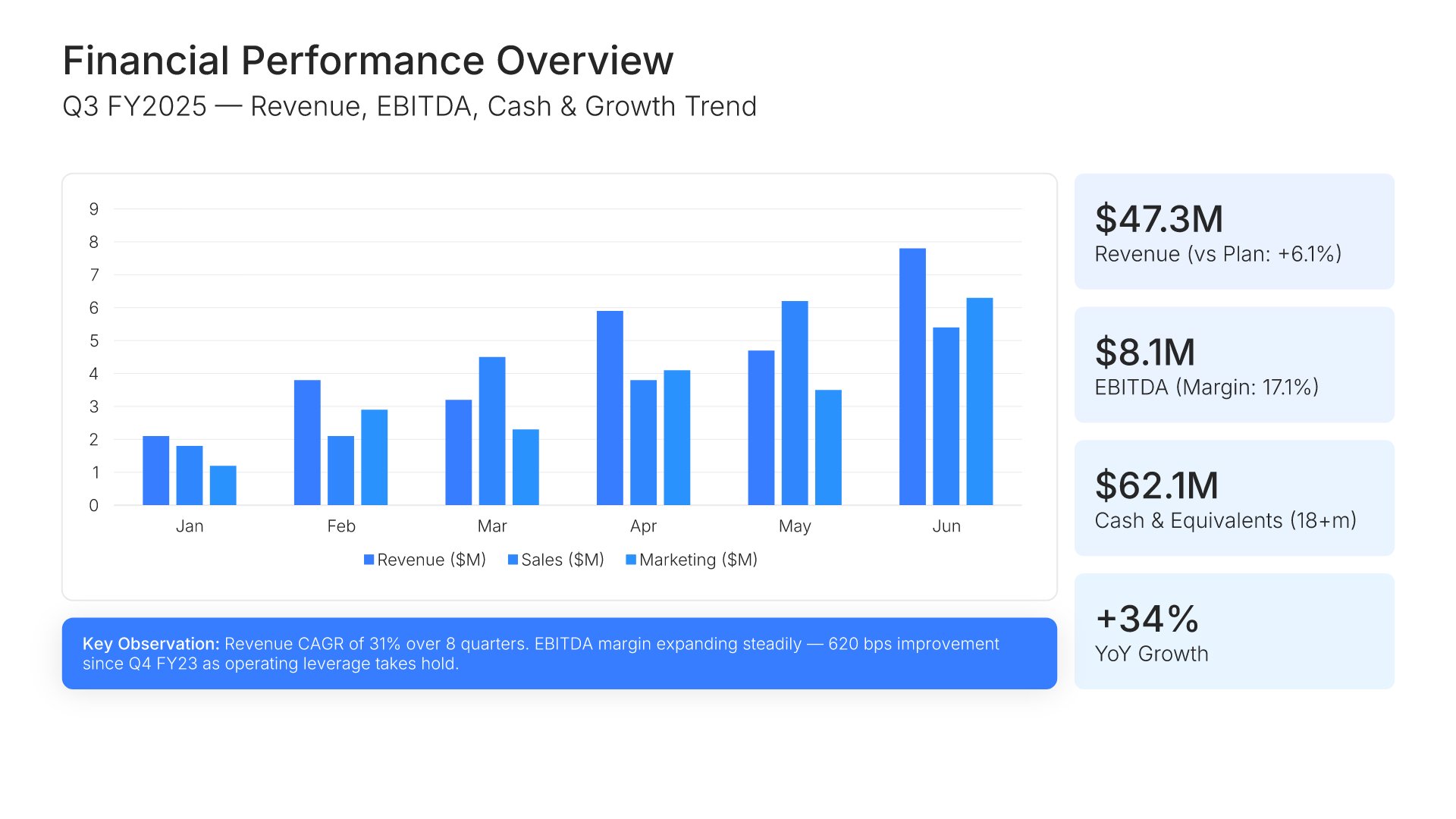Click the June Revenue bar
Image resolution: width=1456 pixels, height=819 pixels.
[912, 377]
